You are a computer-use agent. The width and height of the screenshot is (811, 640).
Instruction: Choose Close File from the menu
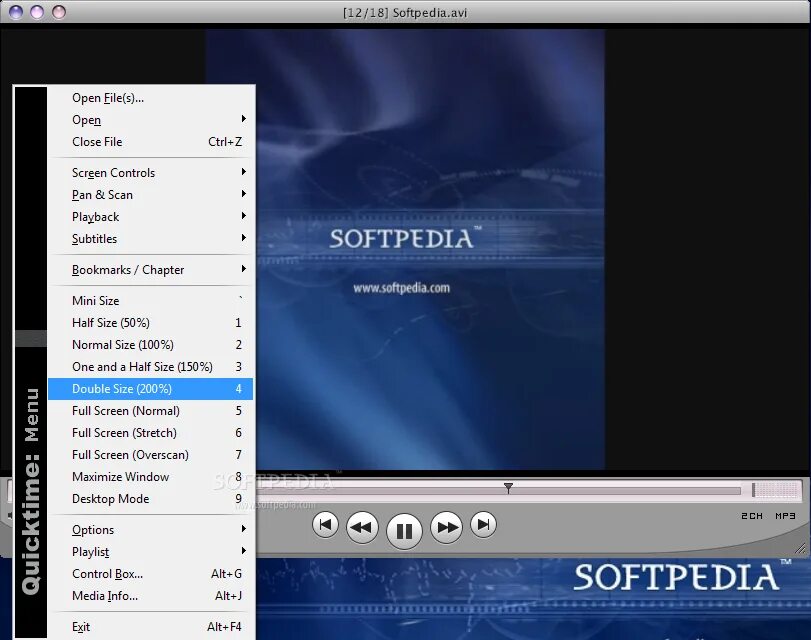pos(151,142)
